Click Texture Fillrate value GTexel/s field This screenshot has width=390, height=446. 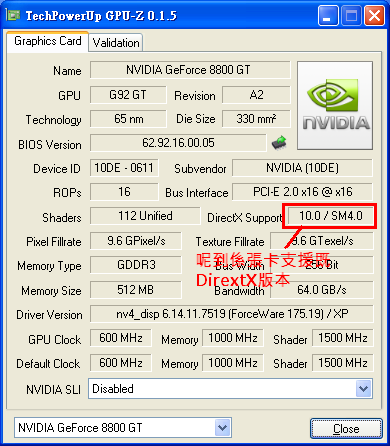[322, 241]
